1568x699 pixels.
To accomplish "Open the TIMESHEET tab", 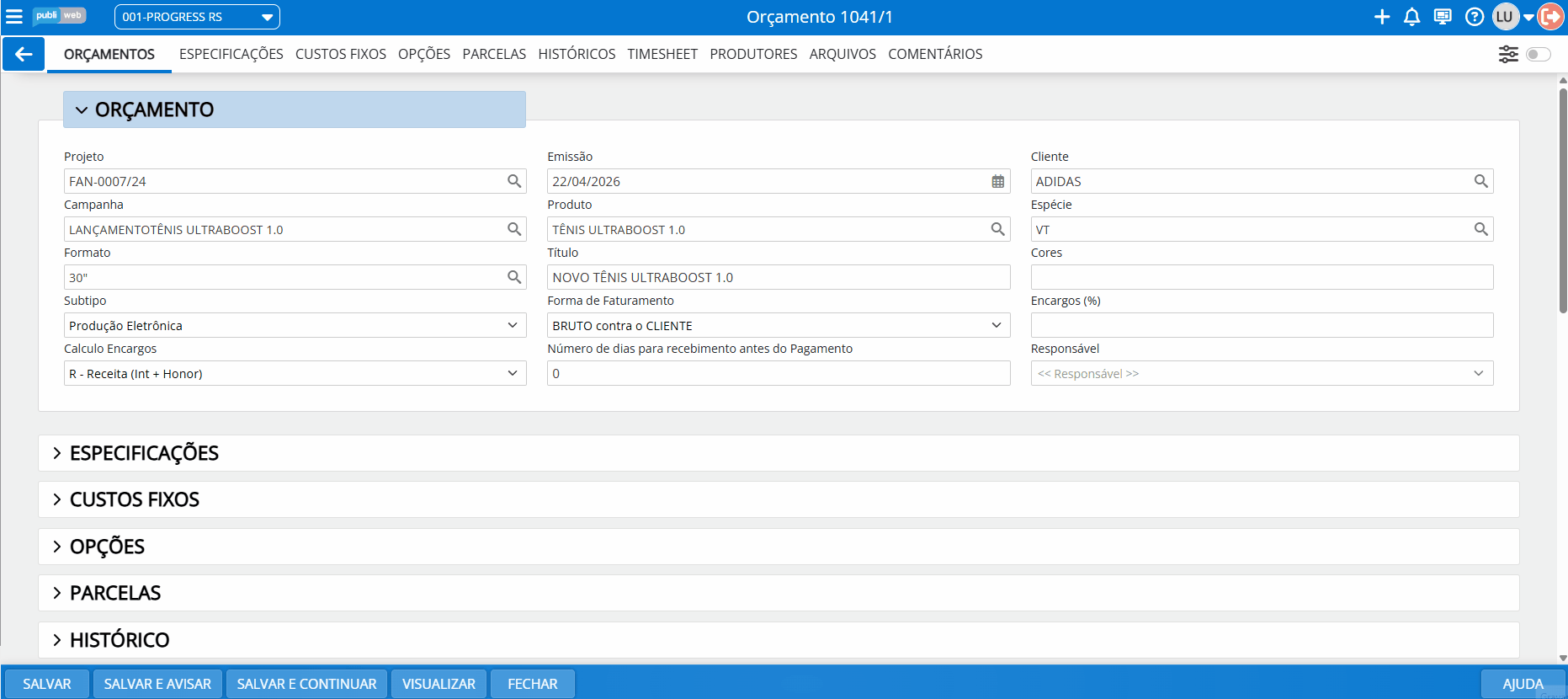I will point(662,55).
